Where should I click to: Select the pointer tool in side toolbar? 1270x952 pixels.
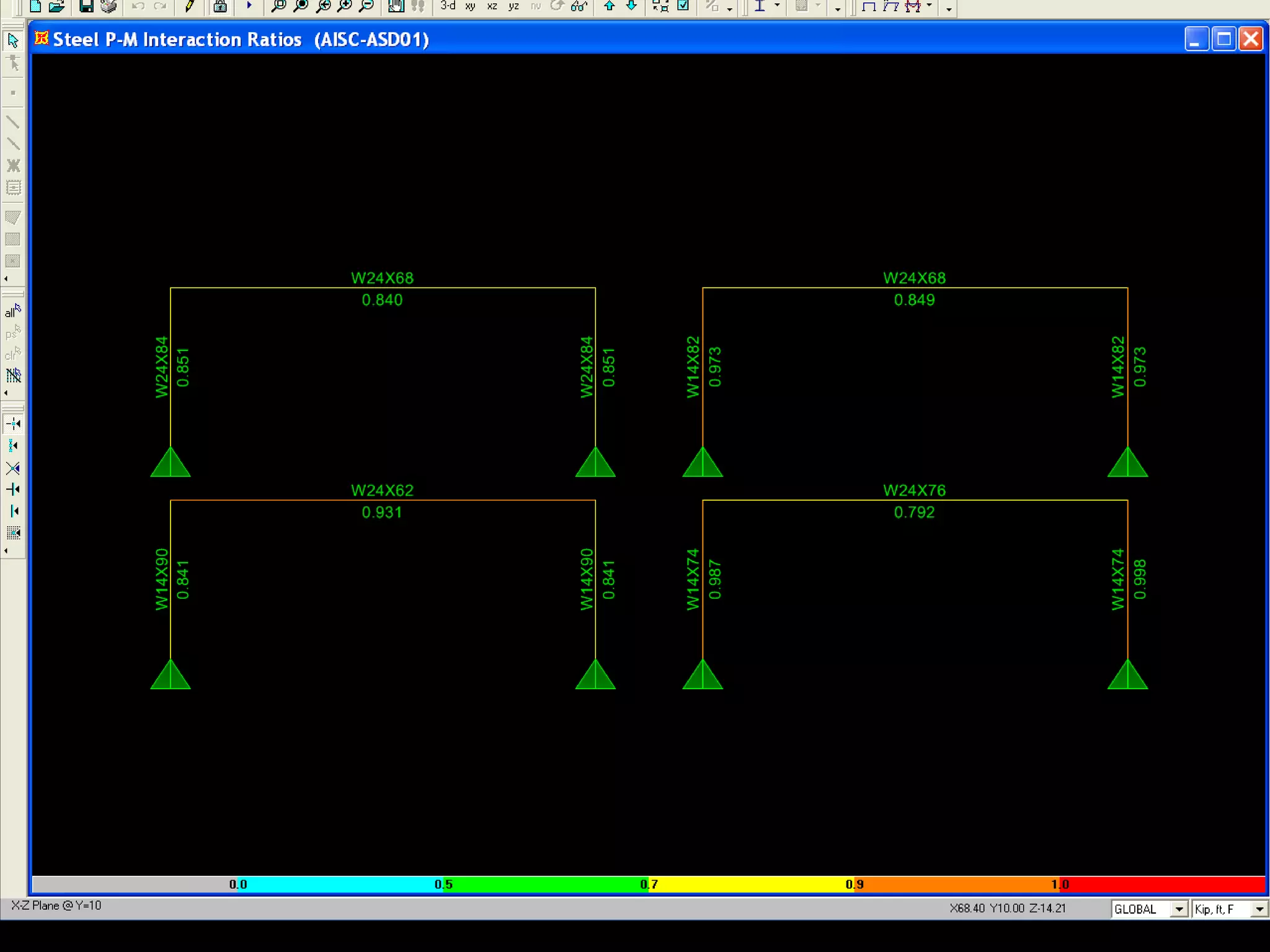click(13, 41)
